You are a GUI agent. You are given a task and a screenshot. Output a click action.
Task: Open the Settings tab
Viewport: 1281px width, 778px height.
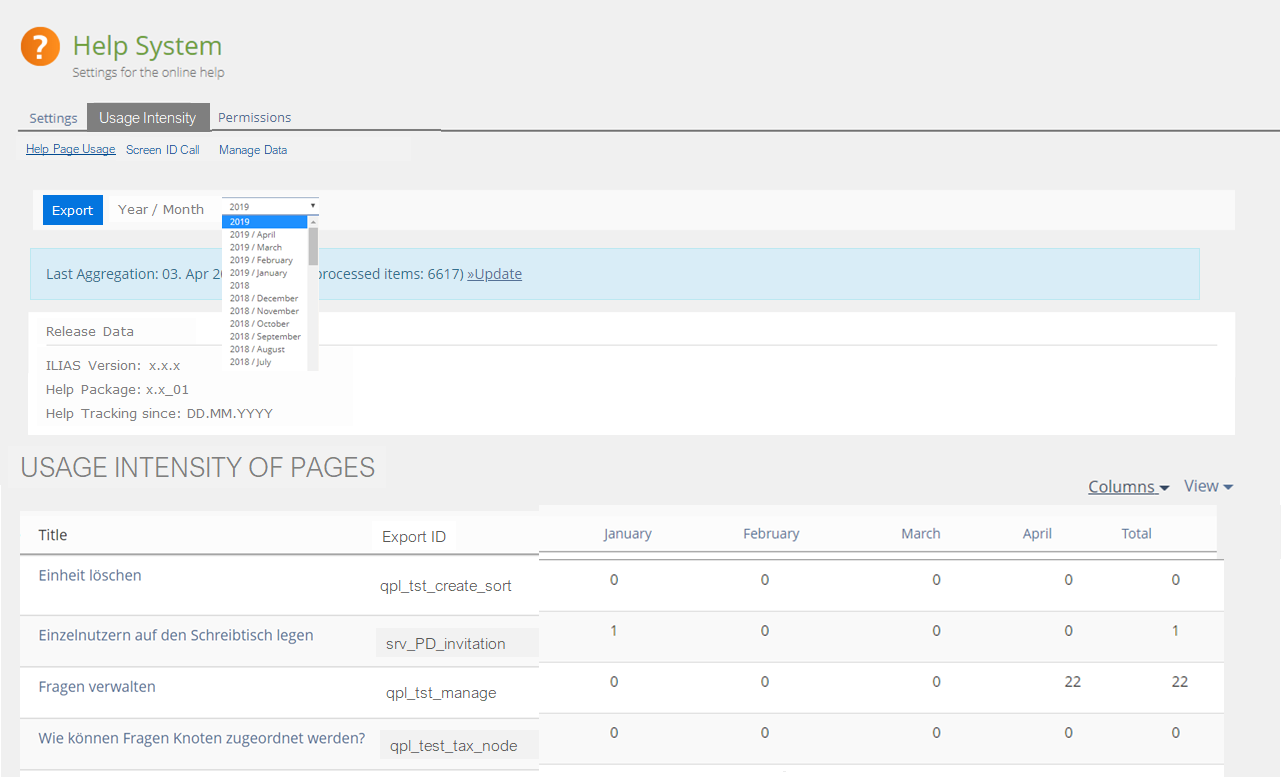[x=53, y=118]
